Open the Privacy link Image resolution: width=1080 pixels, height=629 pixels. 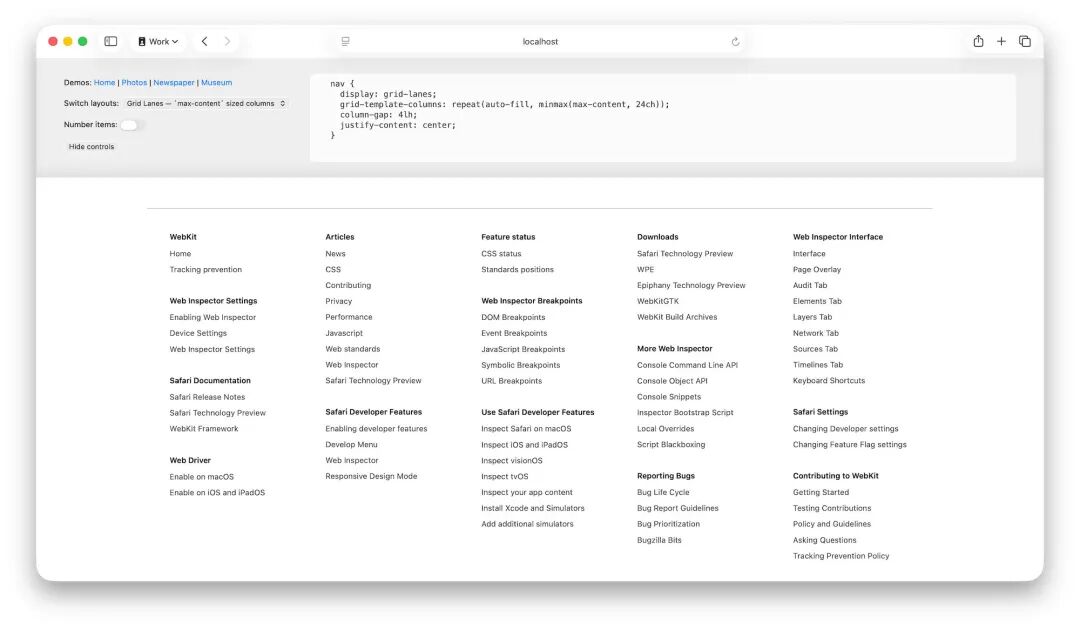coord(339,301)
